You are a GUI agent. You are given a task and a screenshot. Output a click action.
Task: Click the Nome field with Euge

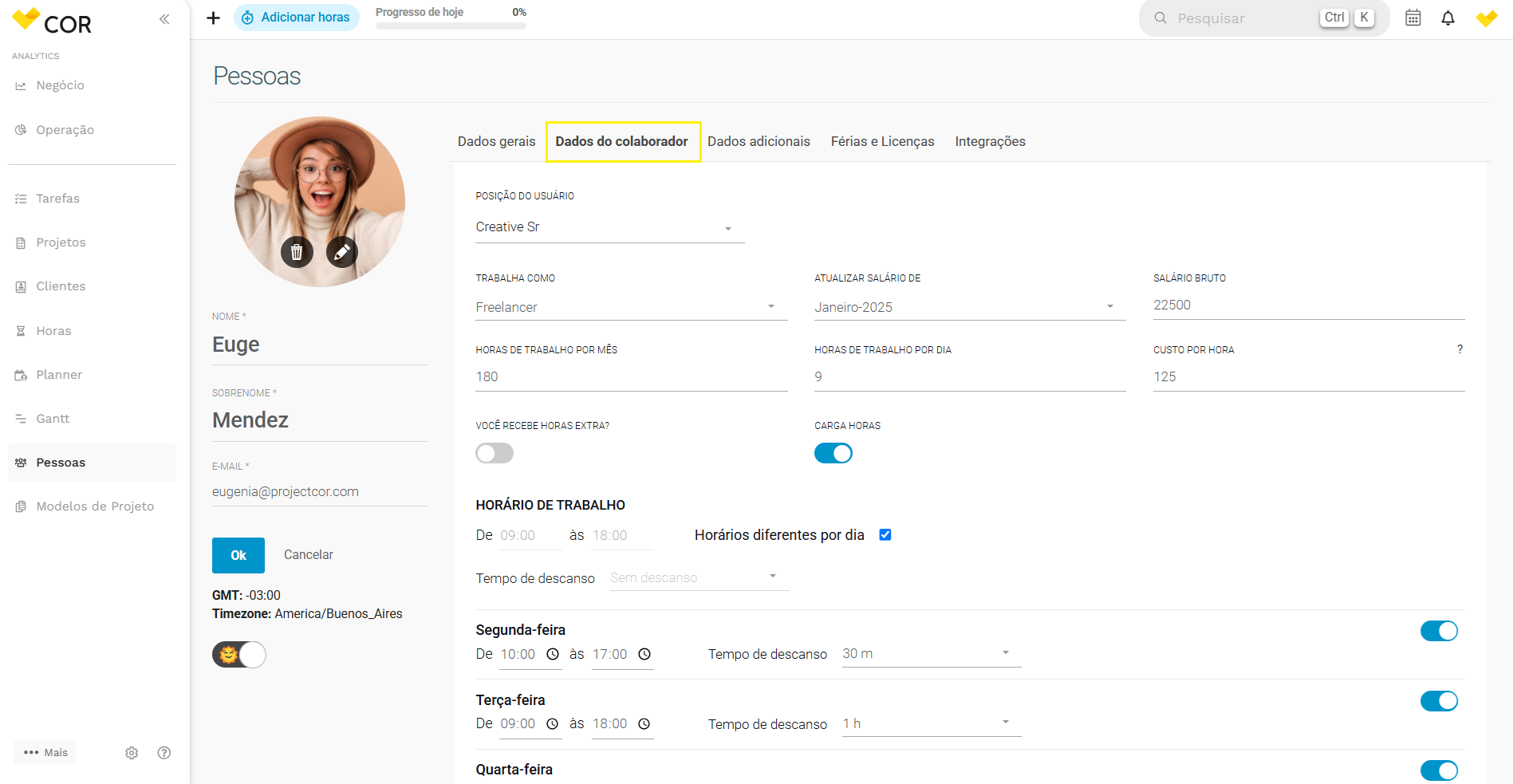(x=320, y=345)
